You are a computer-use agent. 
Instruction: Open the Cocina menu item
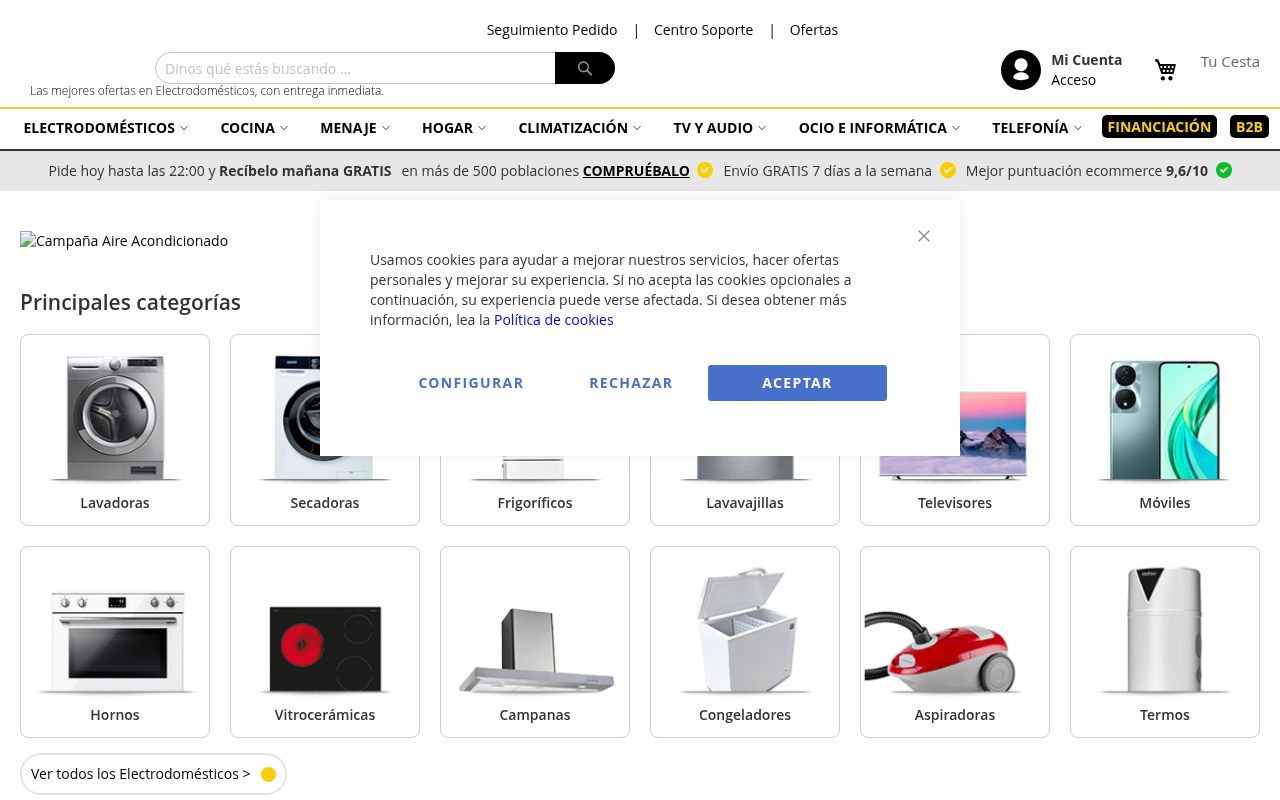254,128
